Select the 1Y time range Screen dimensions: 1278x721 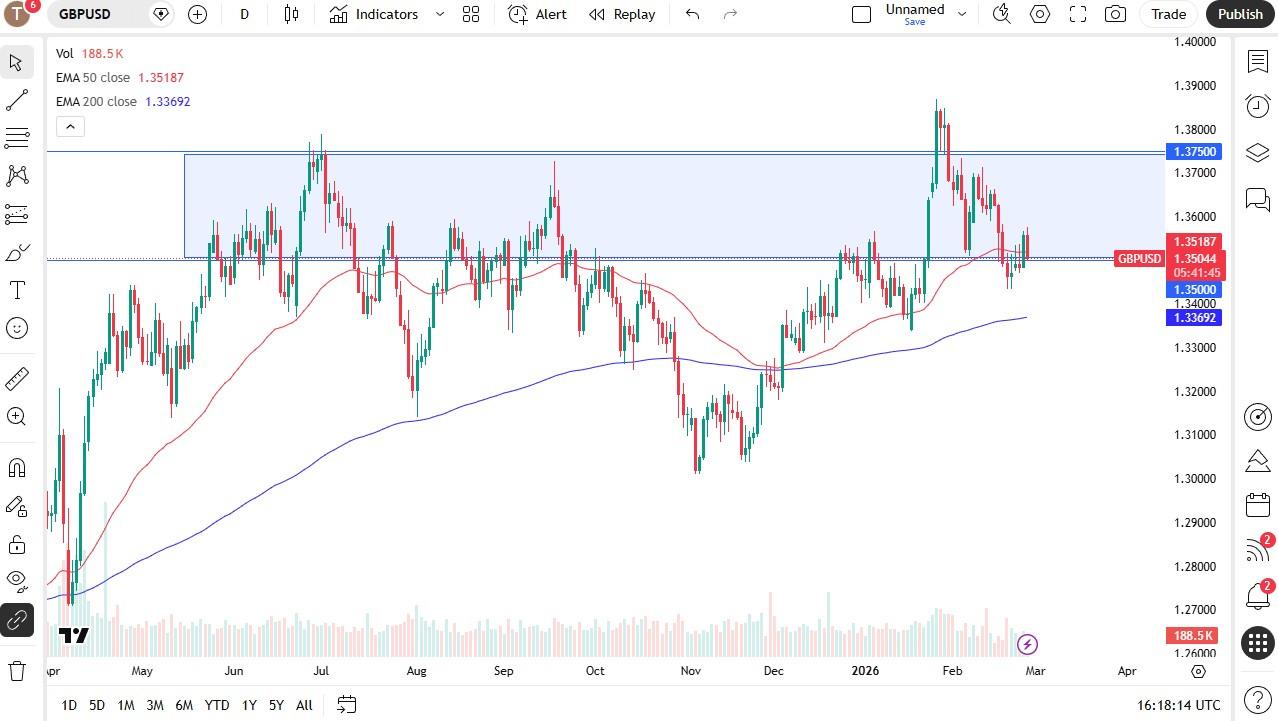(249, 705)
